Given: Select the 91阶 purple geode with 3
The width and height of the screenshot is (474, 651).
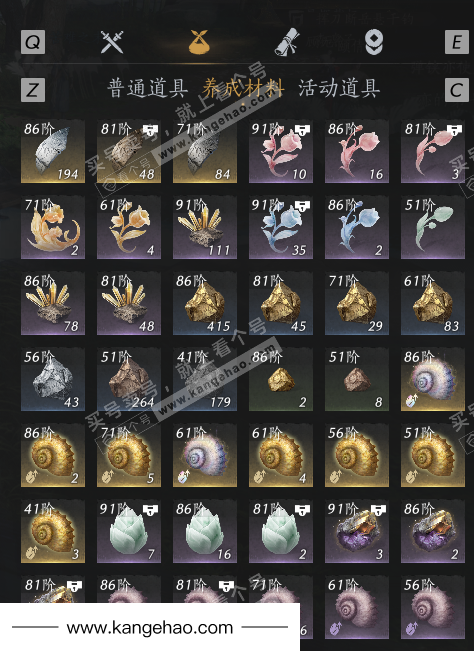Looking at the screenshot, I should click(357, 531).
